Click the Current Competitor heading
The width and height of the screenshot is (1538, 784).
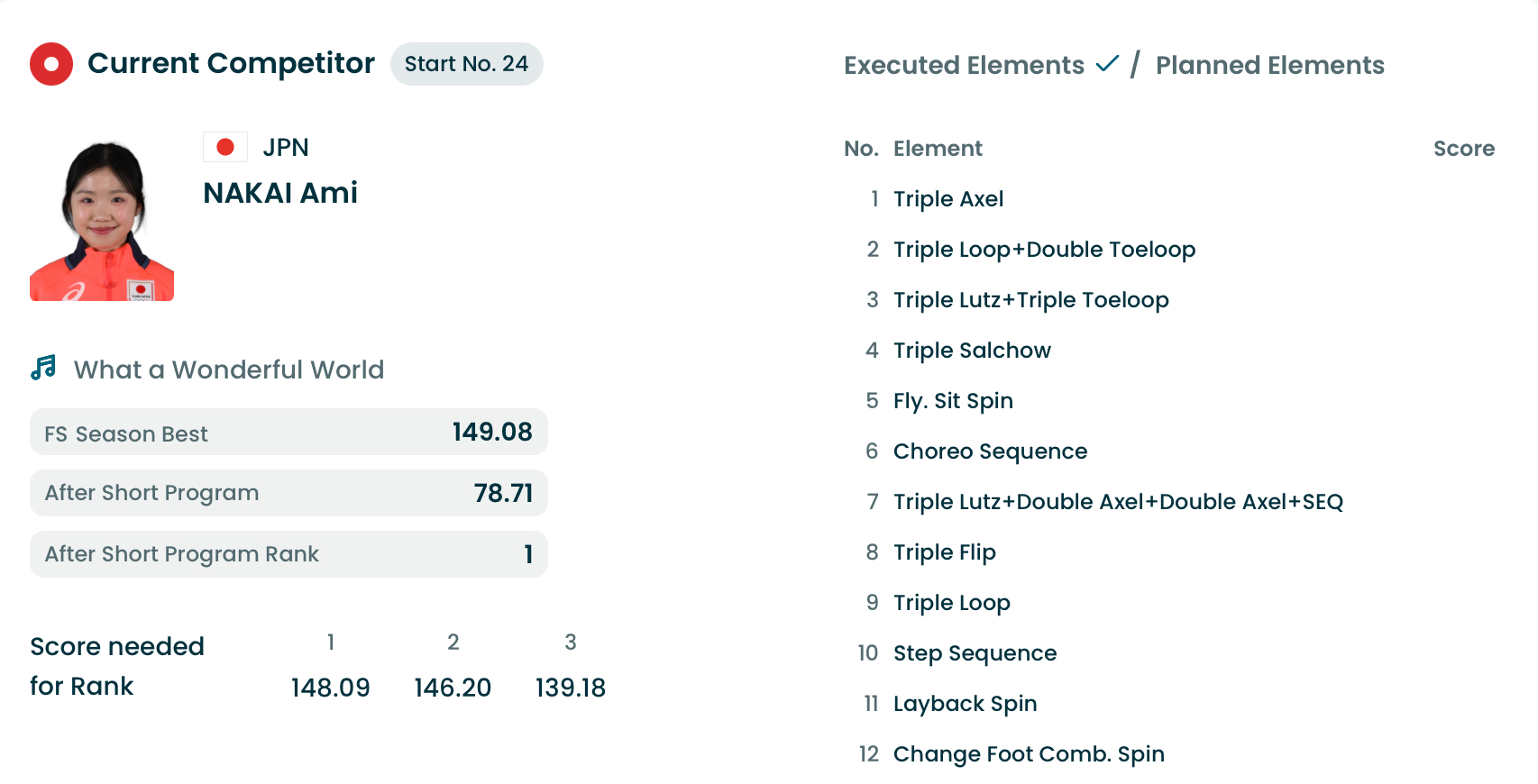(231, 64)
